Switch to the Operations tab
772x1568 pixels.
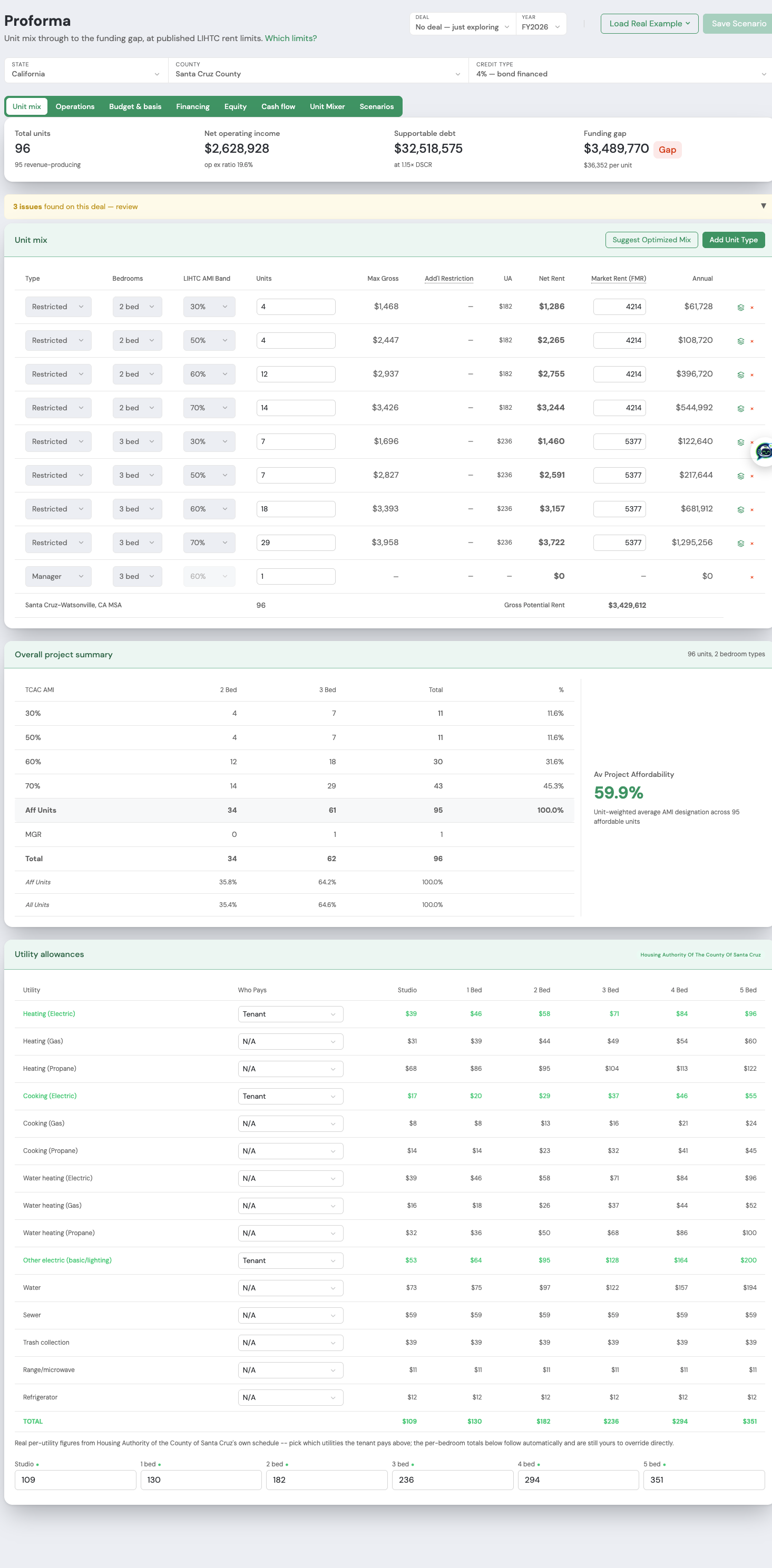click(x=75, y=106)
